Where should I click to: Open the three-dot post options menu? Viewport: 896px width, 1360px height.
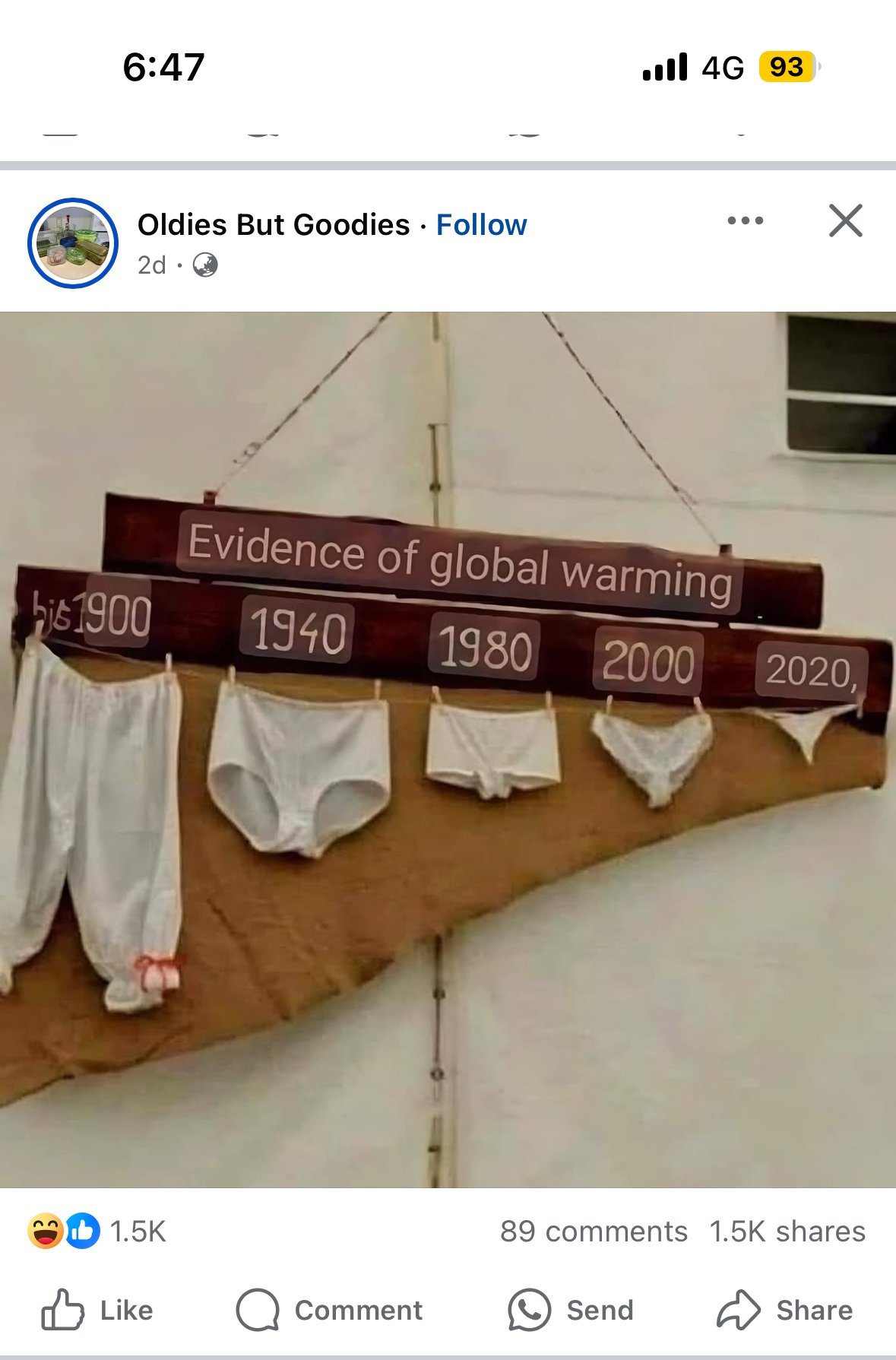(x=745, y=220)
